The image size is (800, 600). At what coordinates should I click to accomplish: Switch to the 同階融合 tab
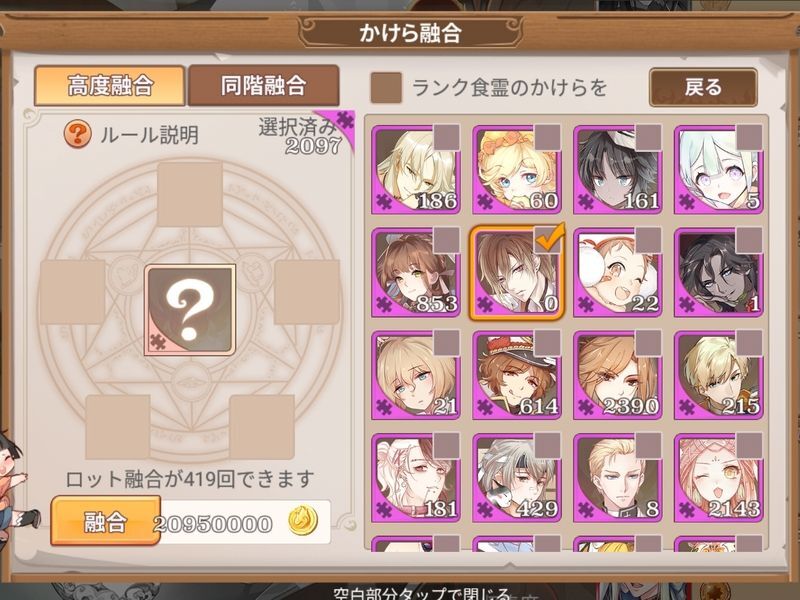(263, 85)
